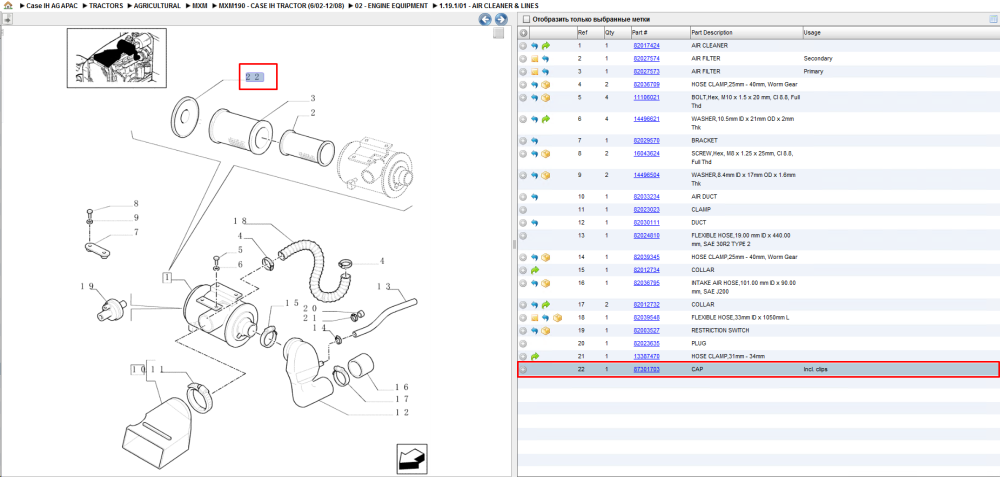
Task: Click the green arrow icon in ref 17 COLLAR row
Action: 546,305
